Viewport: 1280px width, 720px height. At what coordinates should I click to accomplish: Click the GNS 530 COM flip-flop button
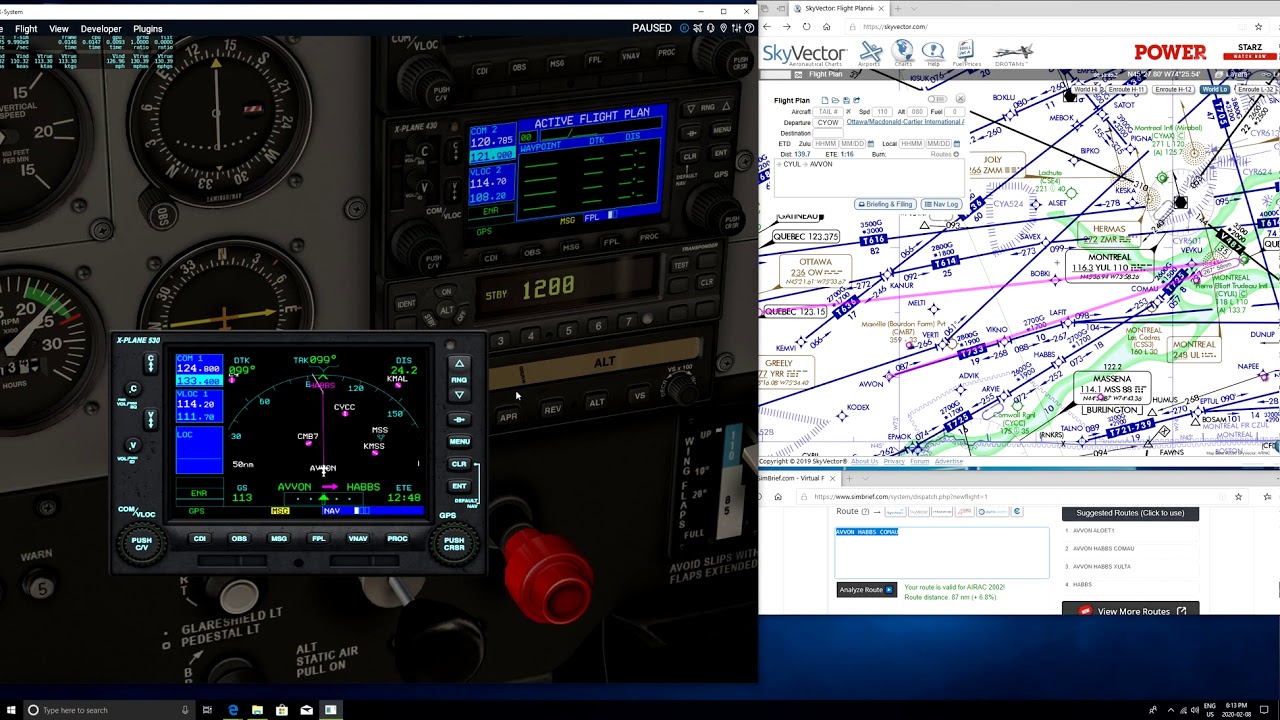(151, 363)
